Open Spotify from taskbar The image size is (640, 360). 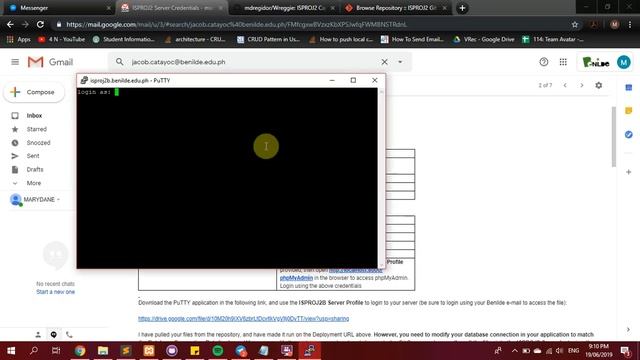coord(218,351)
